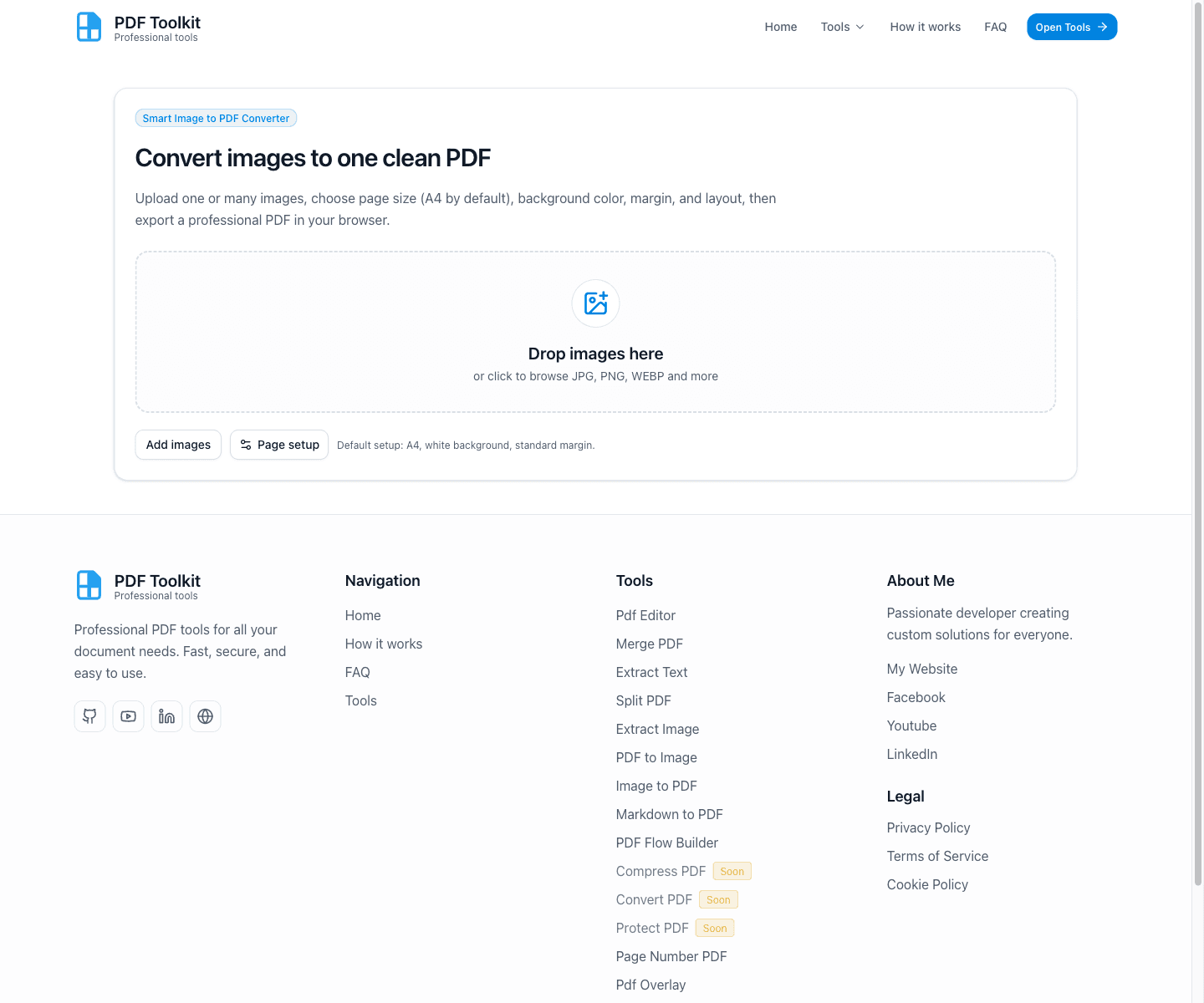Click the Add images button
1204x1003 pixels.
point(177,445)
